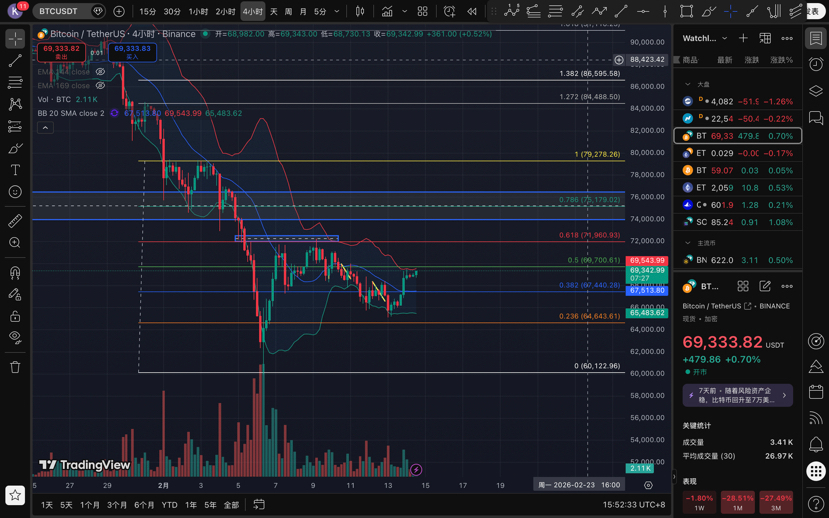Screen dimensions: 829x518
Task: Toggle EMA 144 indicator visibility
Action: click(x=100, y=72)
